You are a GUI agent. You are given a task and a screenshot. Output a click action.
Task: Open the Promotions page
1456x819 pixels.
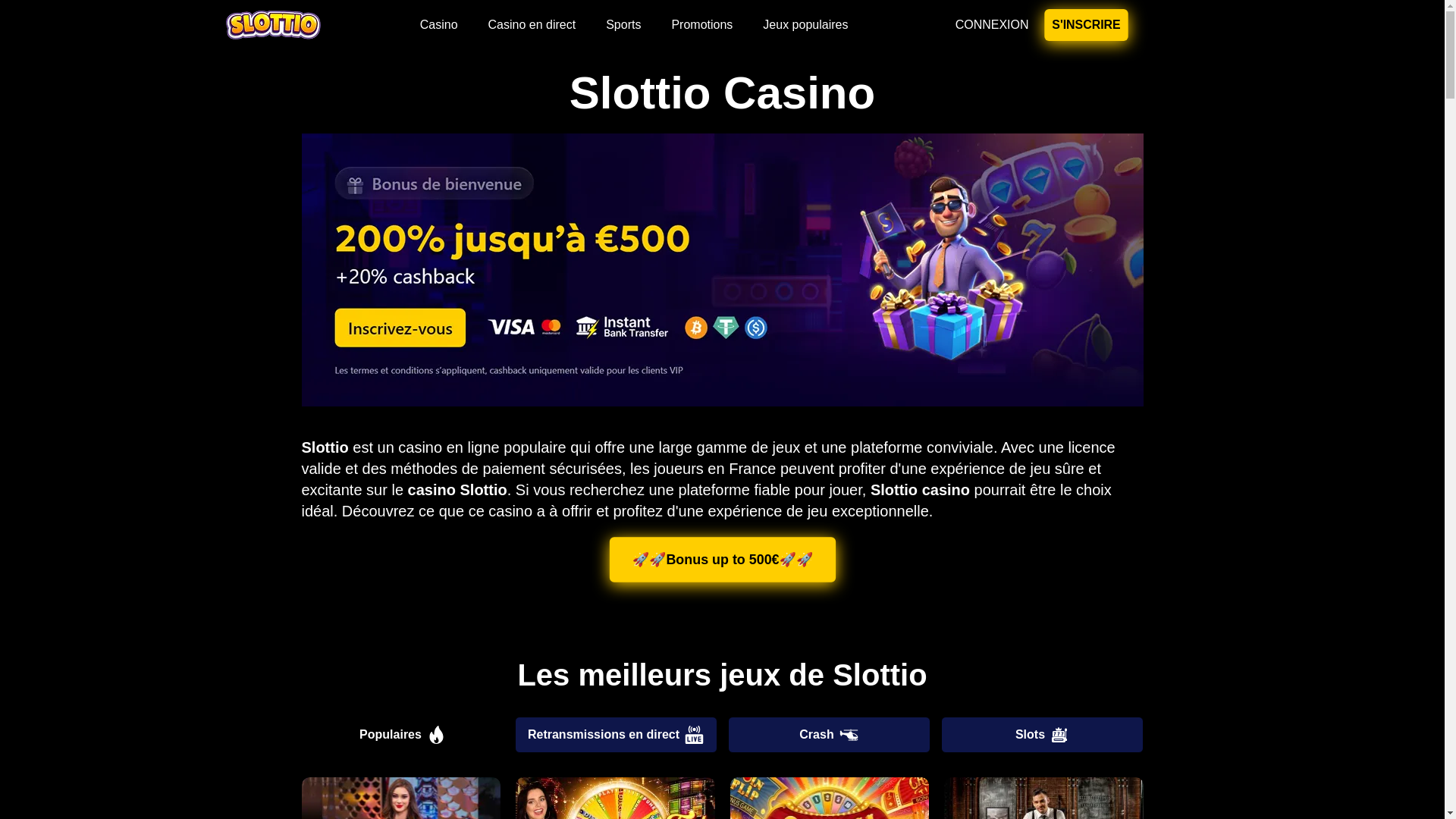click(701, 25)
